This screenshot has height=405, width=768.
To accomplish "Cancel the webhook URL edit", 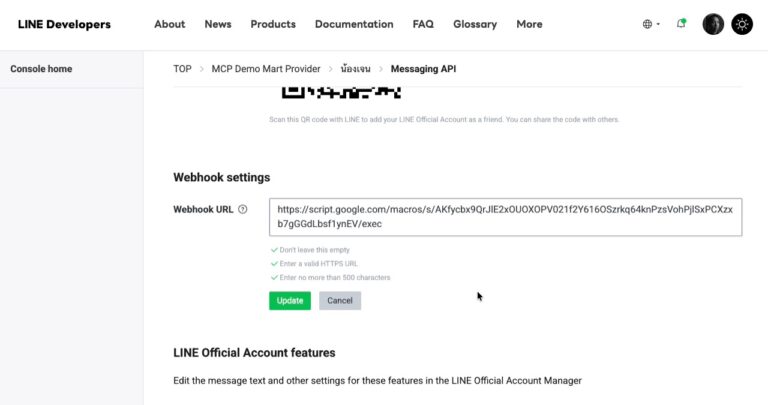I will pos(340,301).
